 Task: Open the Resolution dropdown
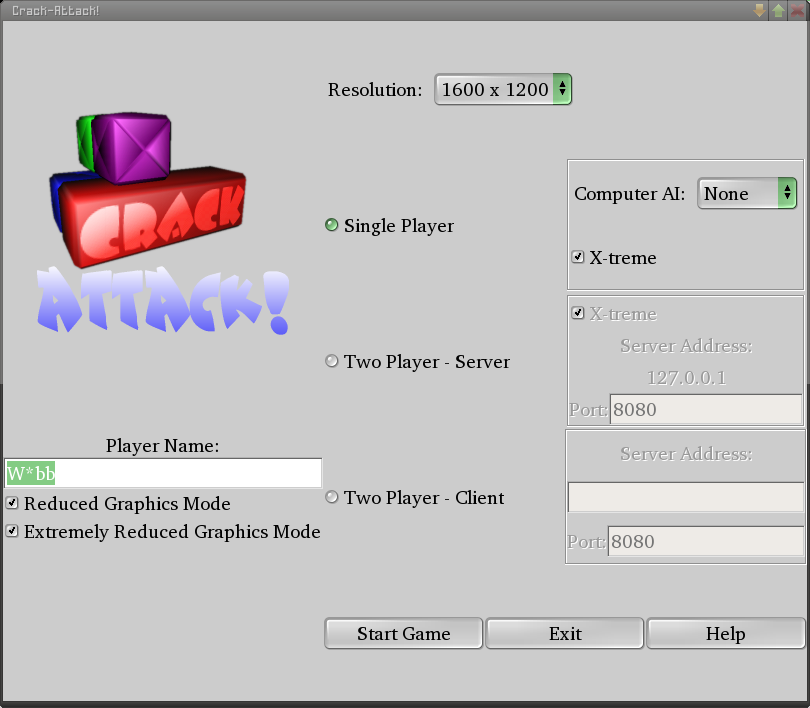(503, 90)
